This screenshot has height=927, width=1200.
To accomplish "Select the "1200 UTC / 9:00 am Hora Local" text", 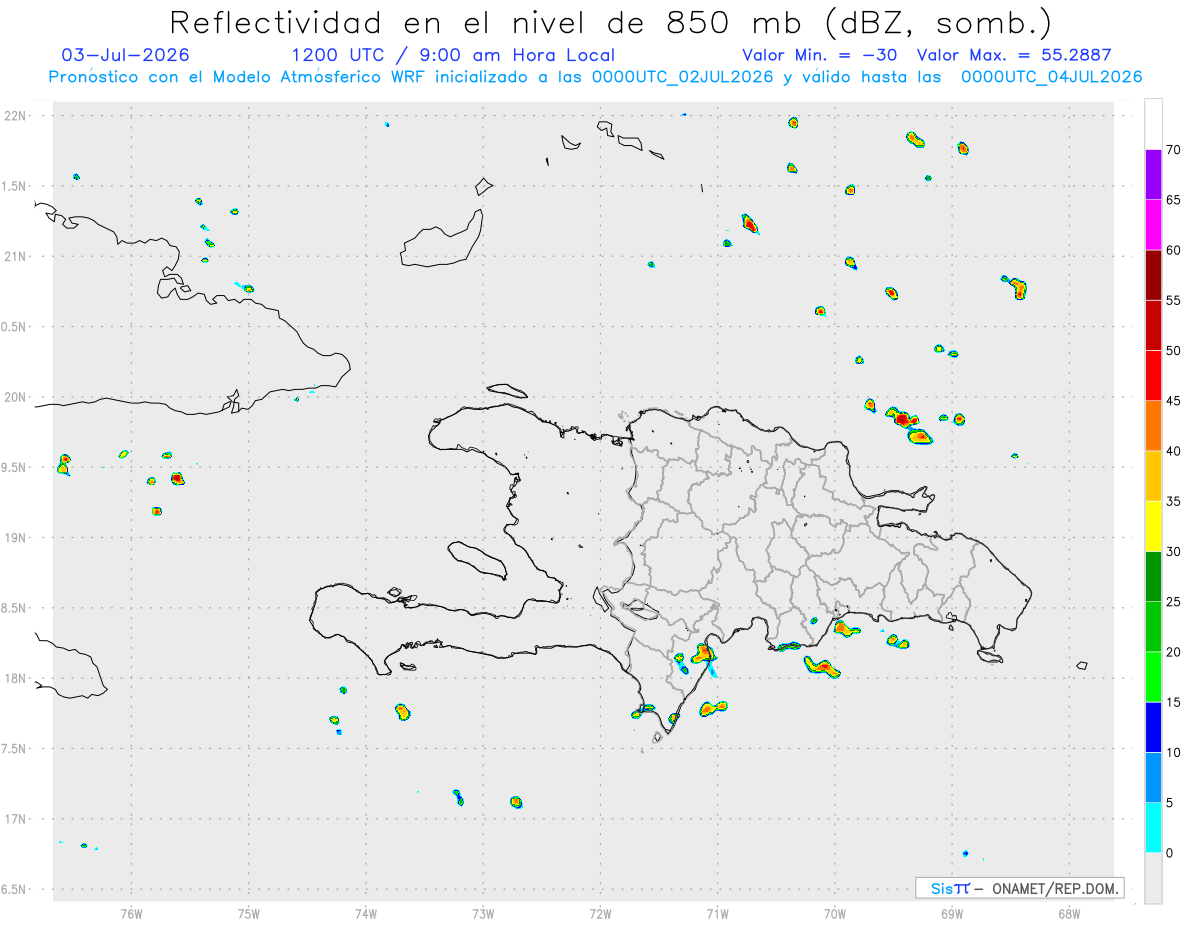I will (453, 55).
